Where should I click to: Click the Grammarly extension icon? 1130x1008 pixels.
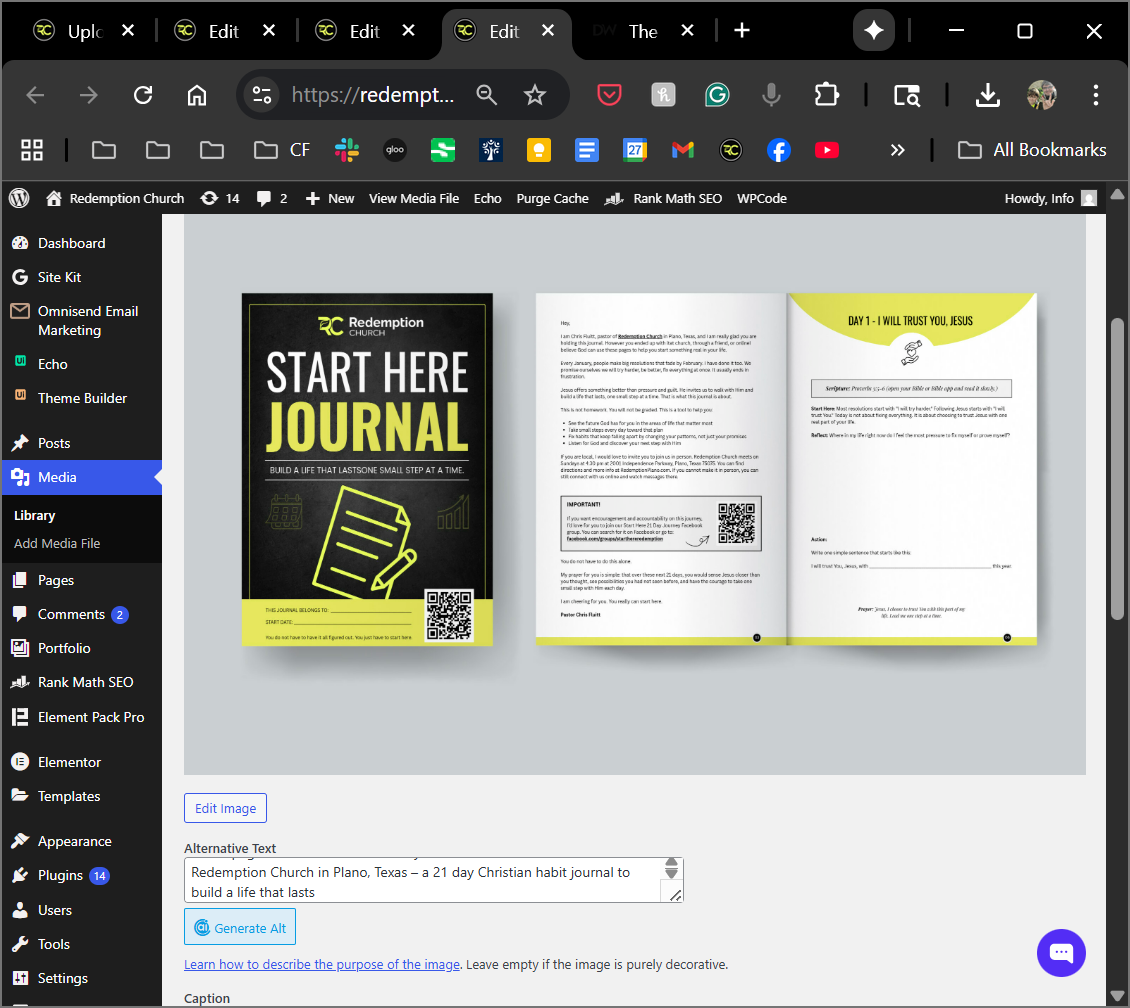click(x=717, y=95)
